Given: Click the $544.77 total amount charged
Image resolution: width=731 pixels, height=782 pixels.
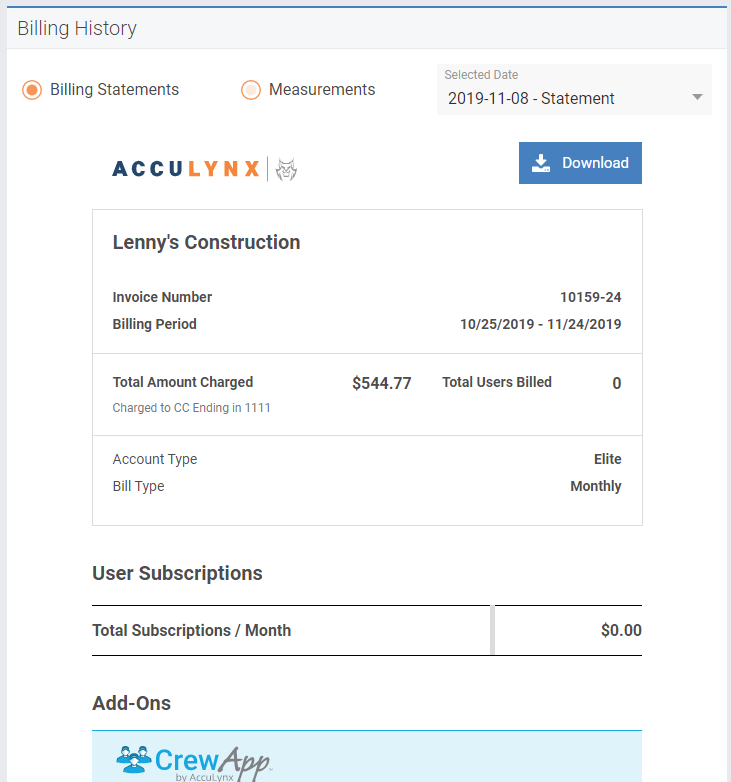Looking at the screenshot, I should coord(381,383).
